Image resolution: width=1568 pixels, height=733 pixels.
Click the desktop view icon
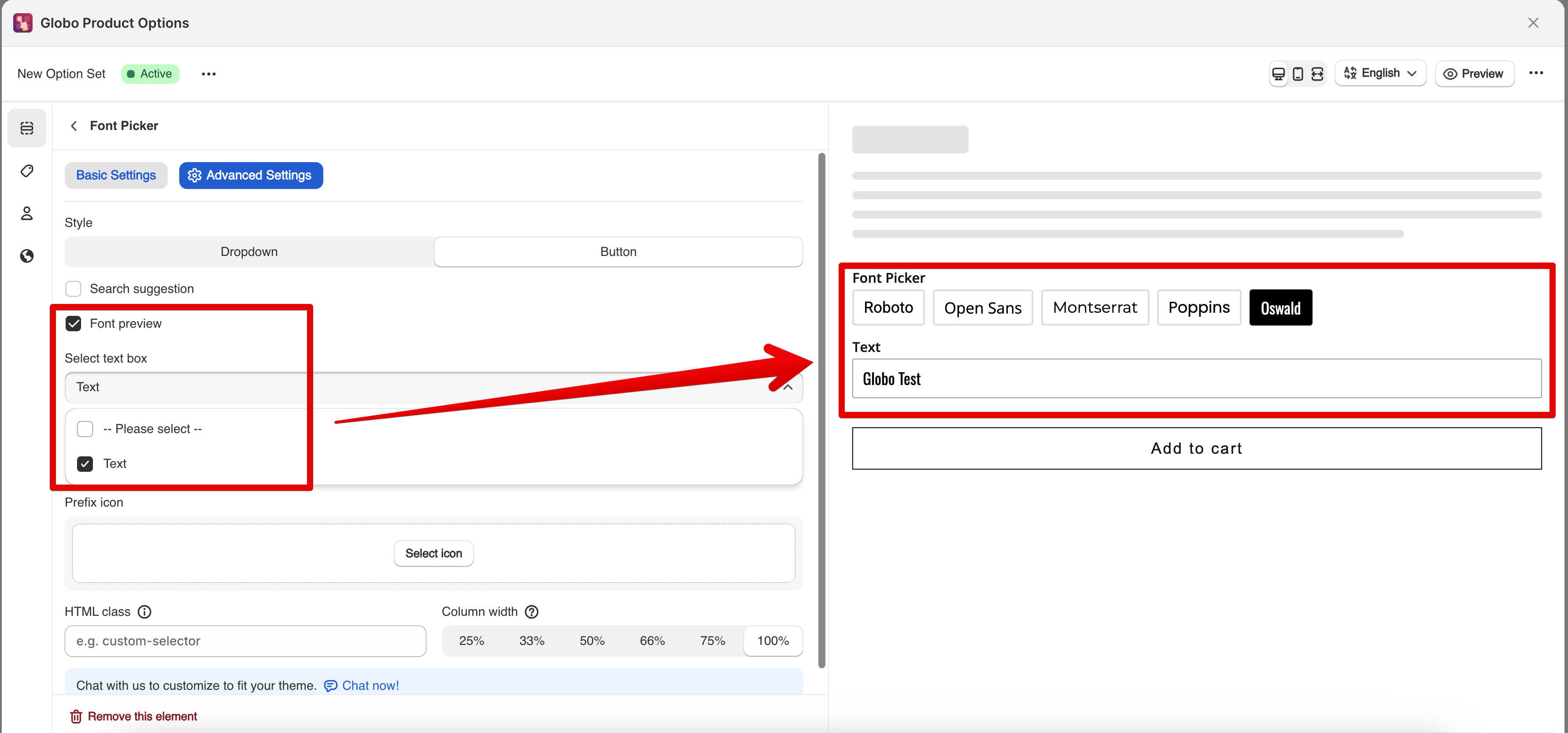coord(1278,74)
